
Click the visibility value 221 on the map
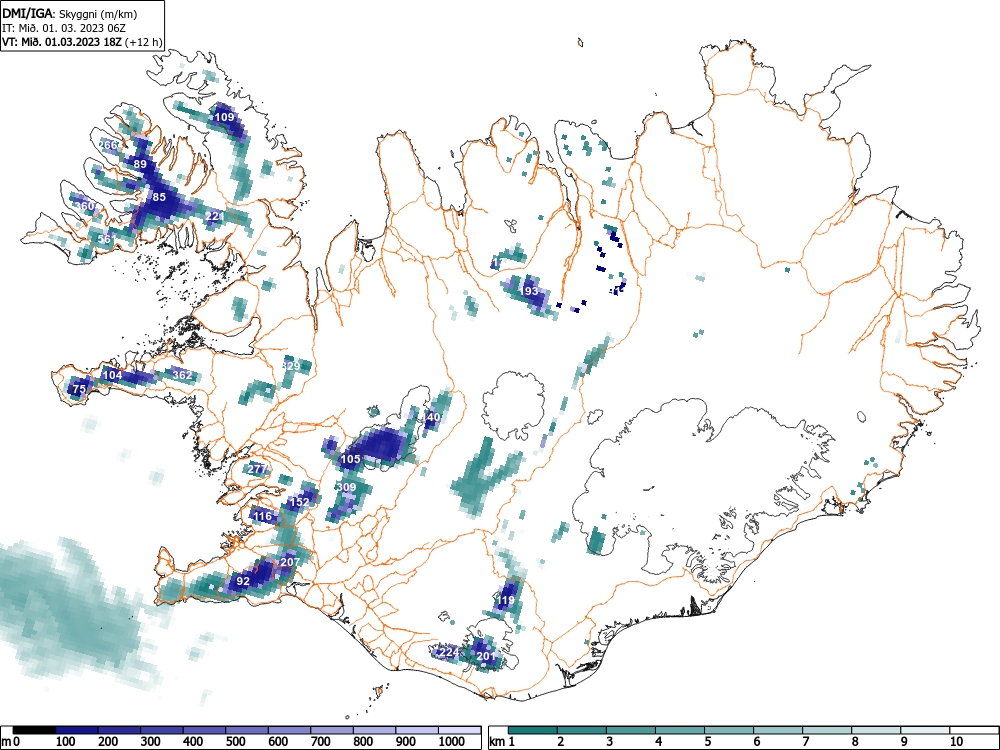tap(215, 216)
